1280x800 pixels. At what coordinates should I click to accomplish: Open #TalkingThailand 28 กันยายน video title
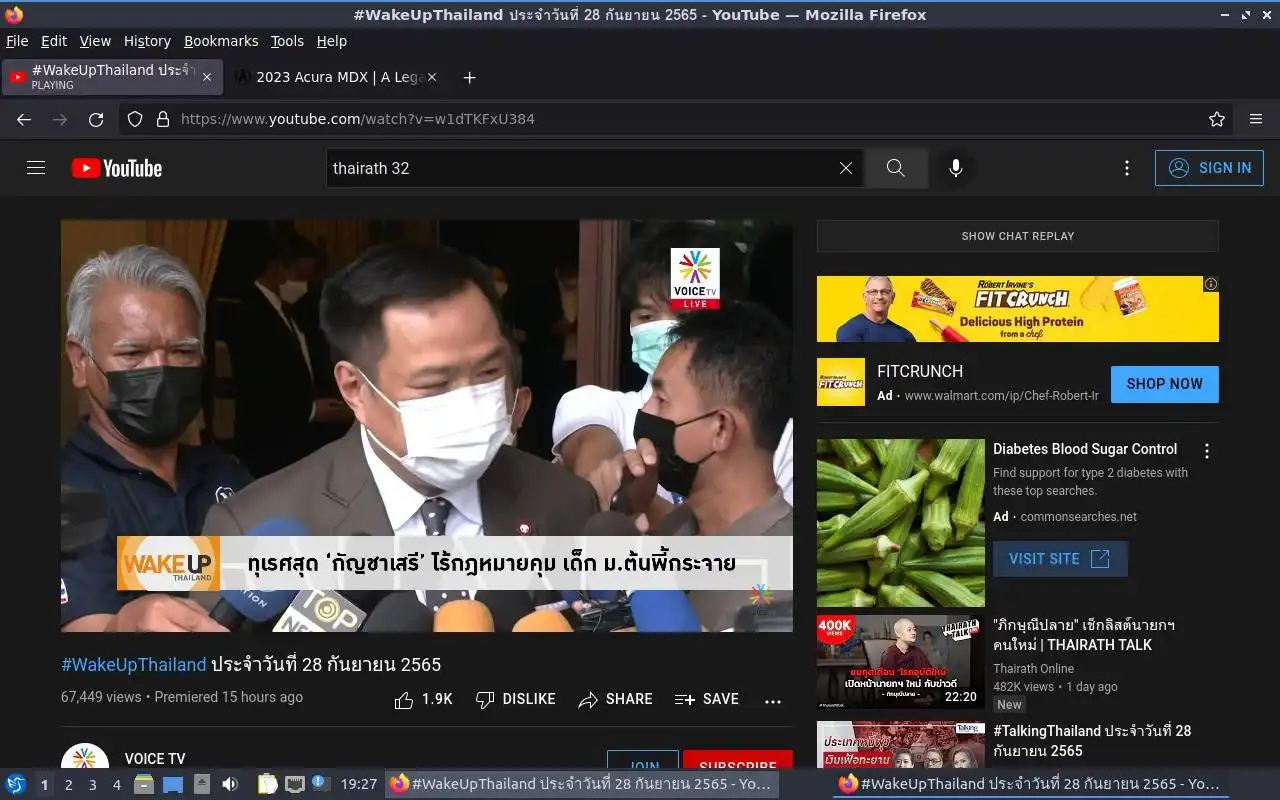click(1092, 741)
